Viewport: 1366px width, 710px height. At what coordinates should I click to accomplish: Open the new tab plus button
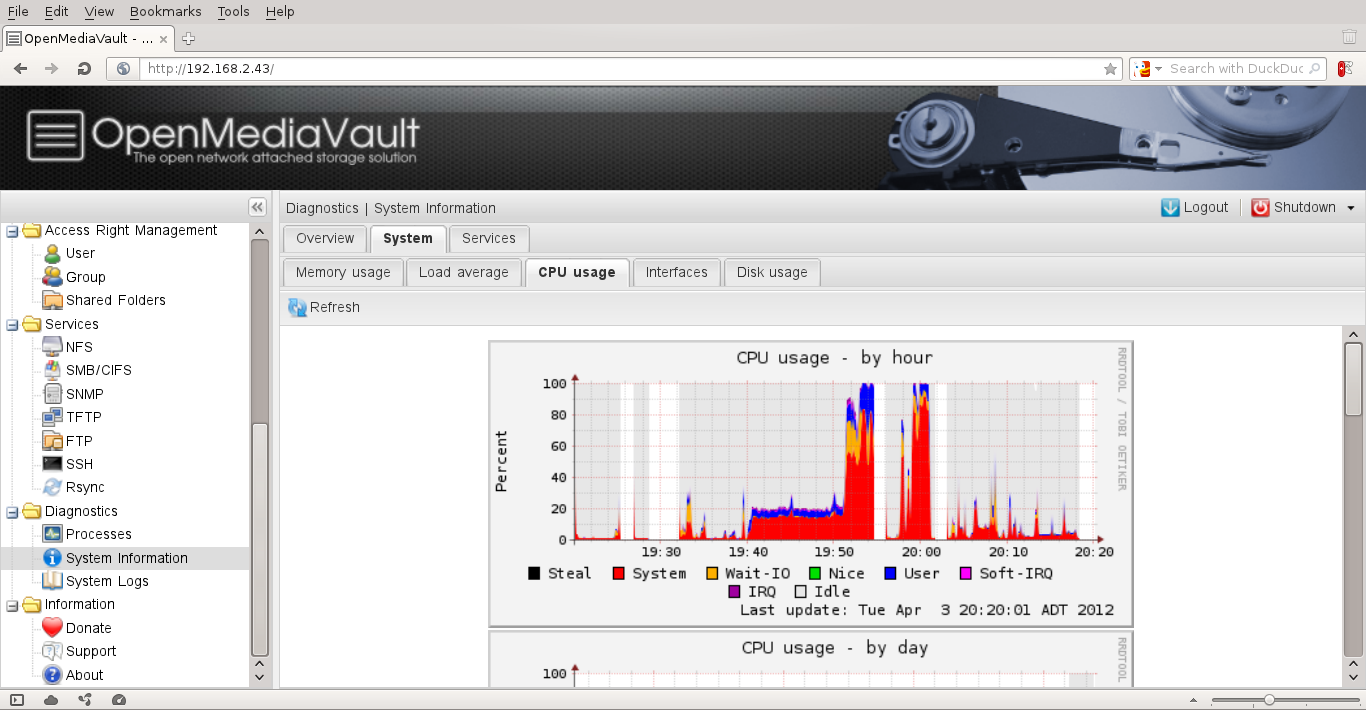pyautogui.click(x=188, y=38)
